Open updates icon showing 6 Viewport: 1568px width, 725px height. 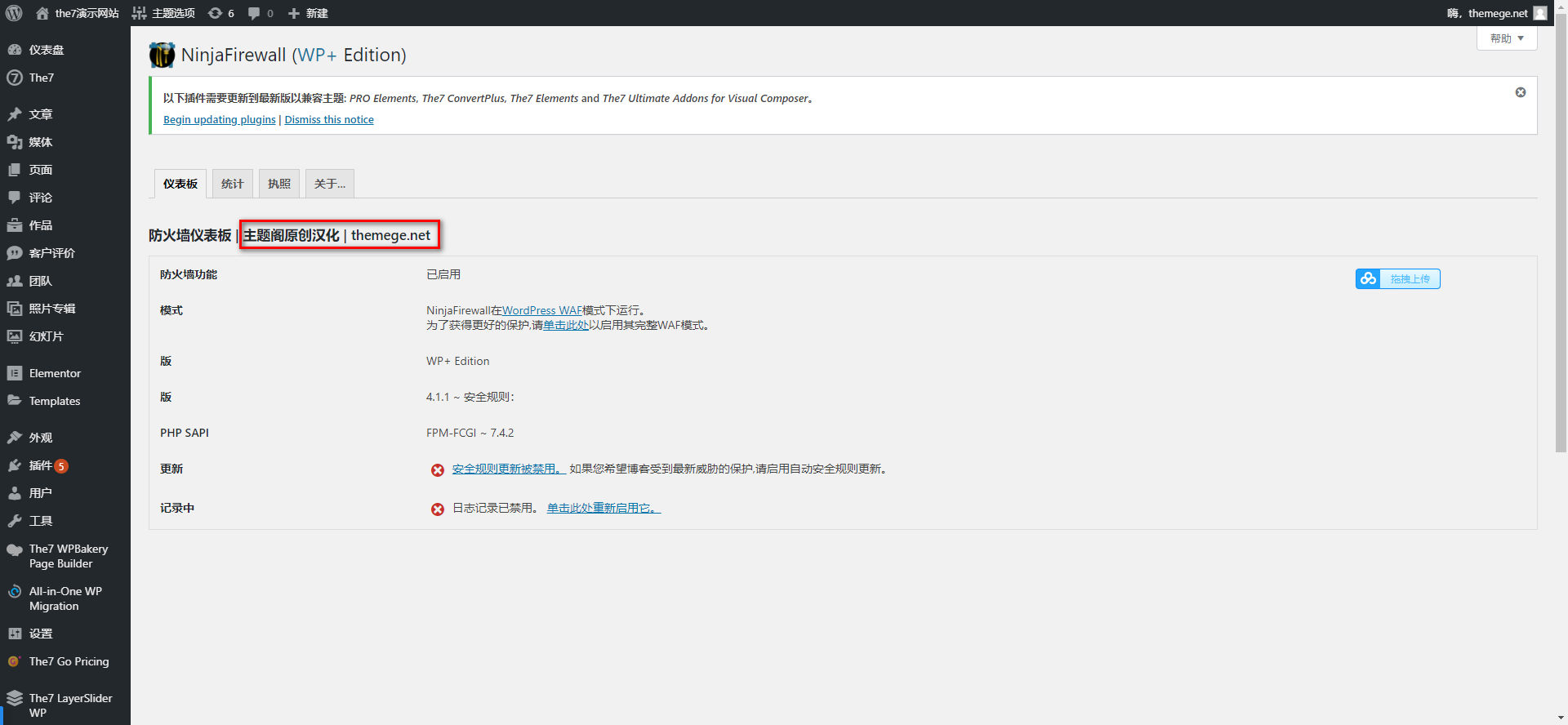[215, 13]
